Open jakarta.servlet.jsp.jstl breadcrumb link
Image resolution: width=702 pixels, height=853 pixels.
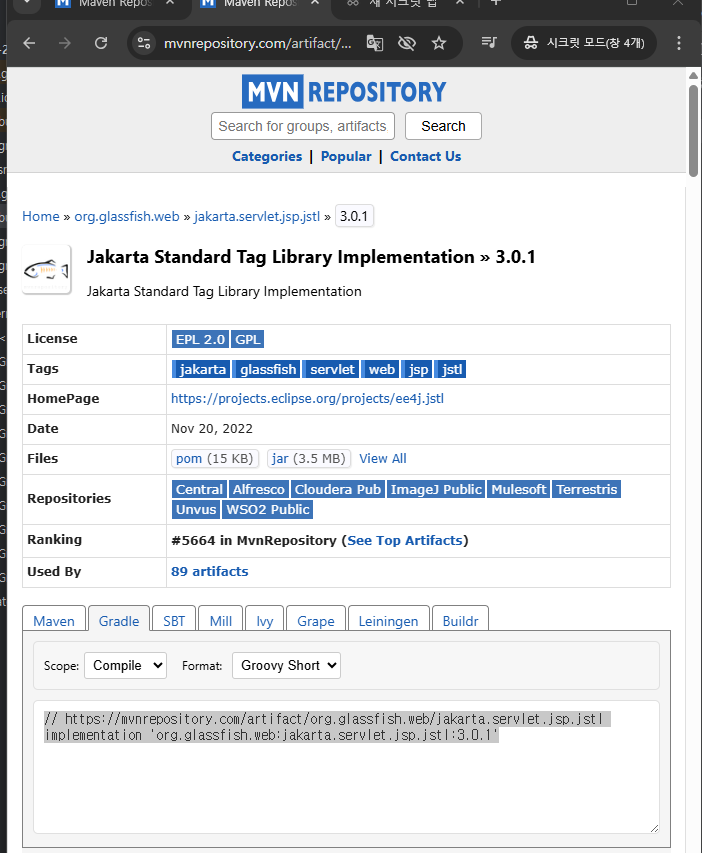click(x=257, y=217)
